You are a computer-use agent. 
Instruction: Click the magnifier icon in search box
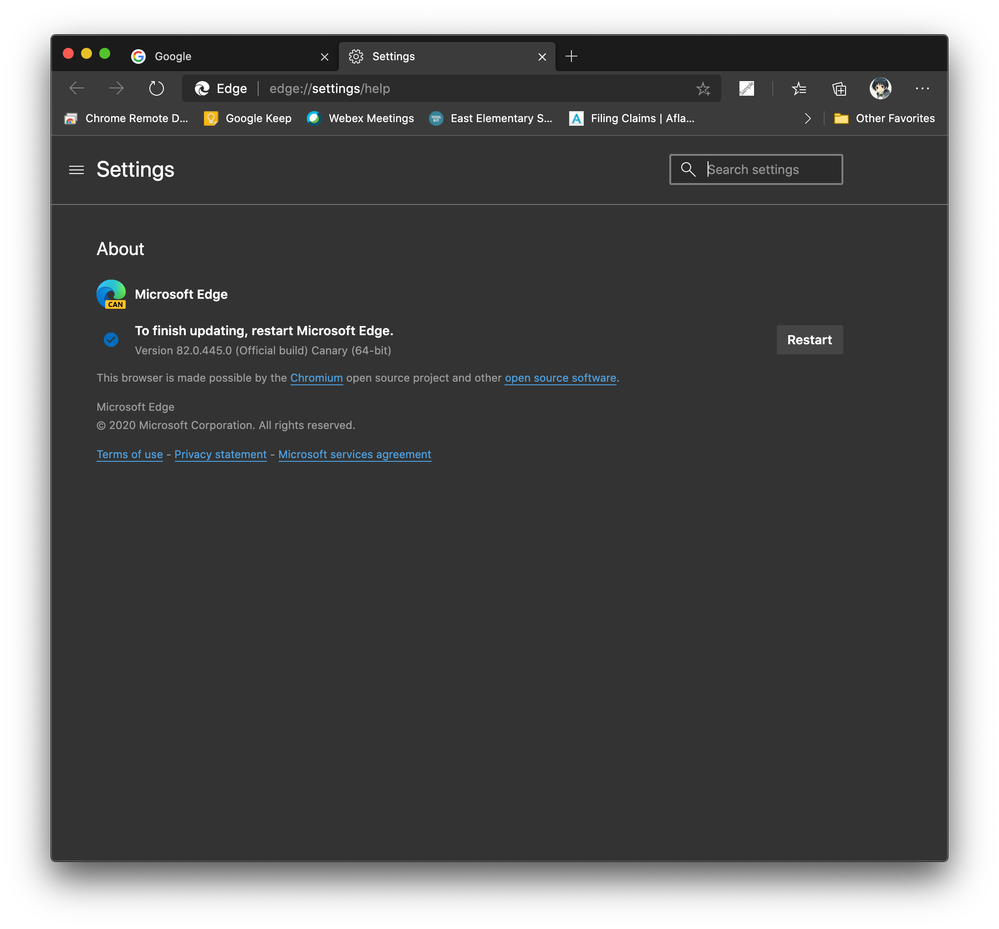click(688, 169)
